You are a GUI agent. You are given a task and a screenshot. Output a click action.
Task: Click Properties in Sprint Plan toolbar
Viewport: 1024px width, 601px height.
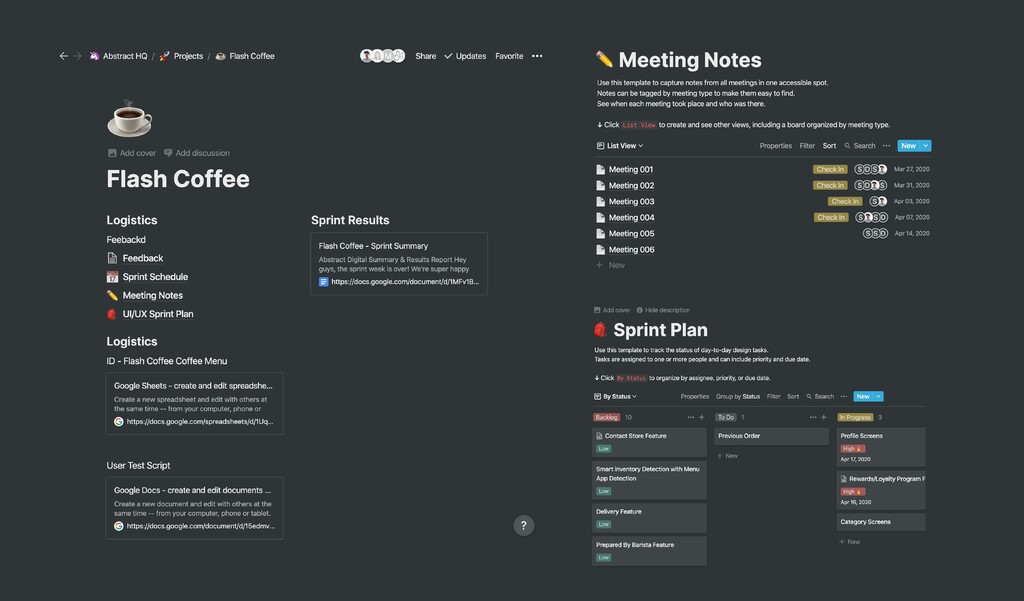(x=695, y=397)
